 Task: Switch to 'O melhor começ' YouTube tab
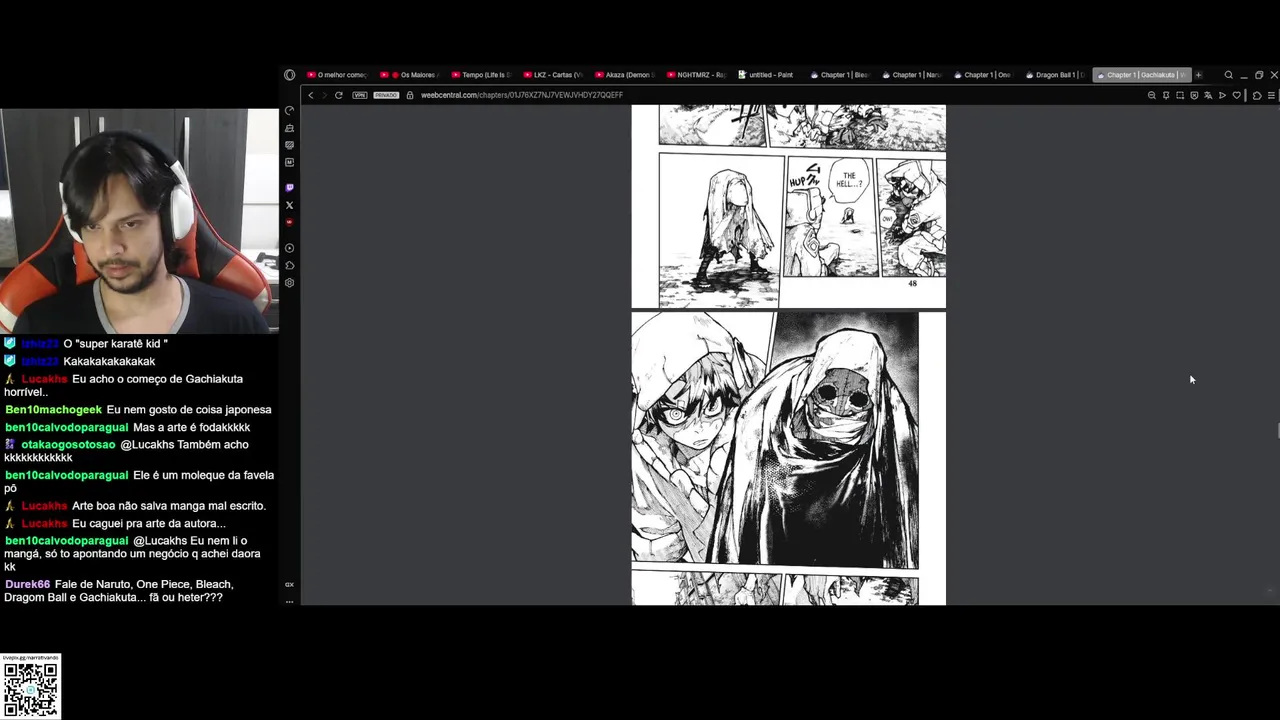click(x=337, y=75)
